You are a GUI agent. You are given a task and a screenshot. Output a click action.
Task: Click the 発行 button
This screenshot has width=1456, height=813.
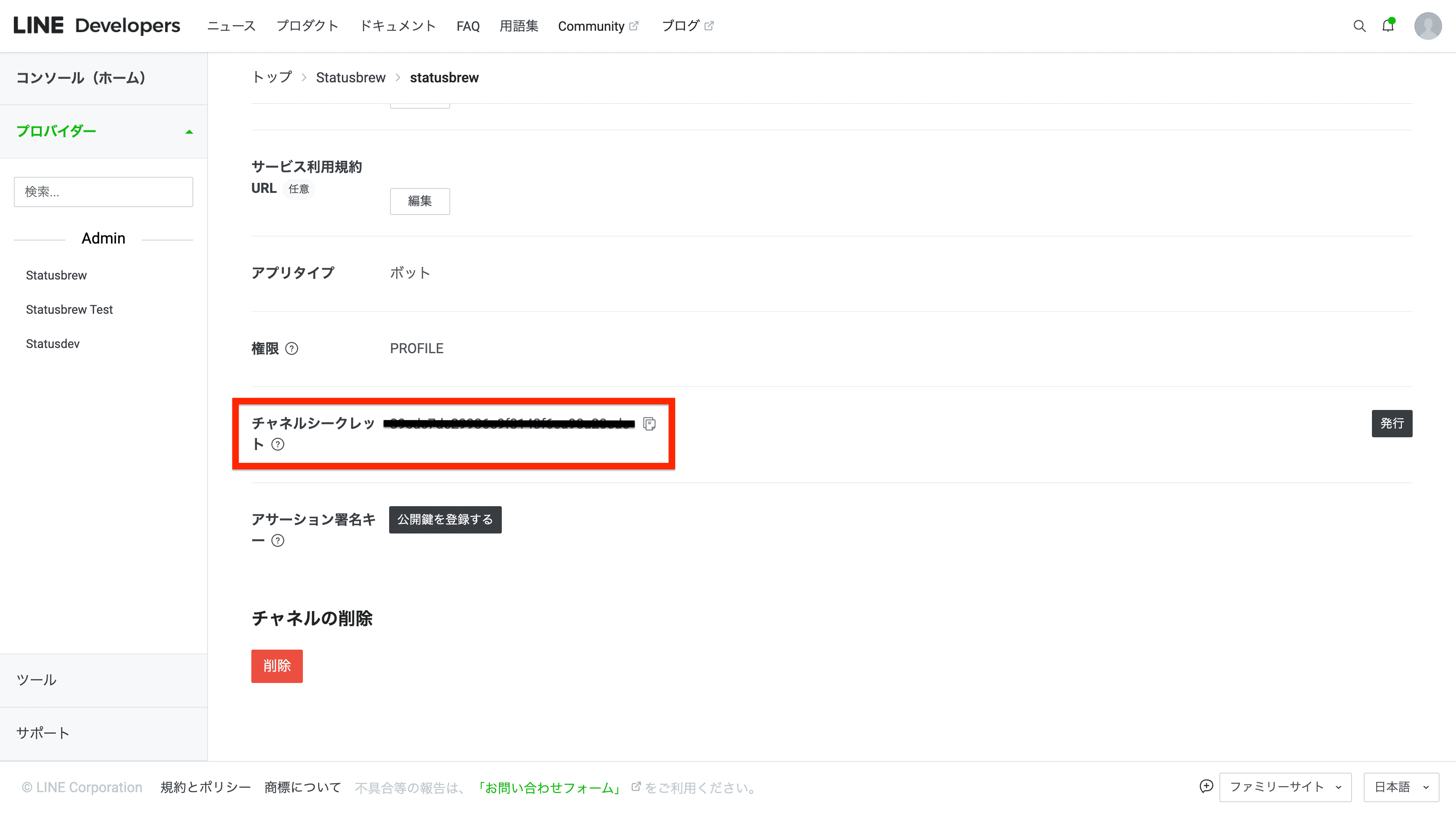(x=1391, y=423)
